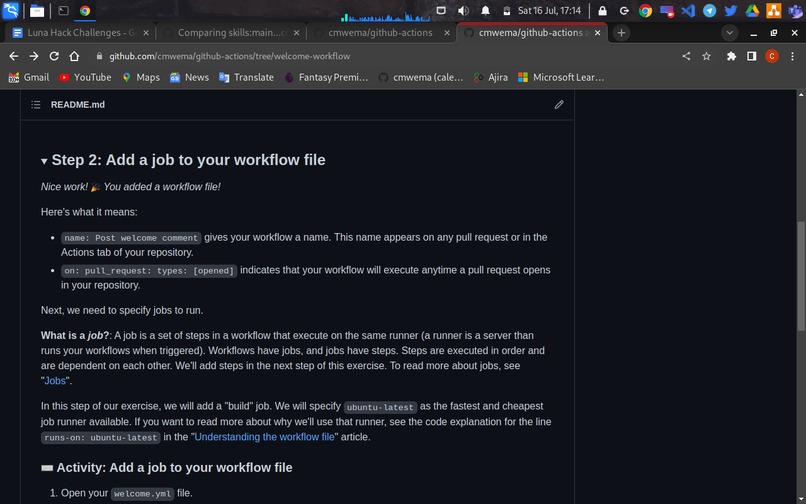View site information via the padlock icon
The height and width of the screenshot is (504, 806).
pyautogui.click(x=99, y=56)
